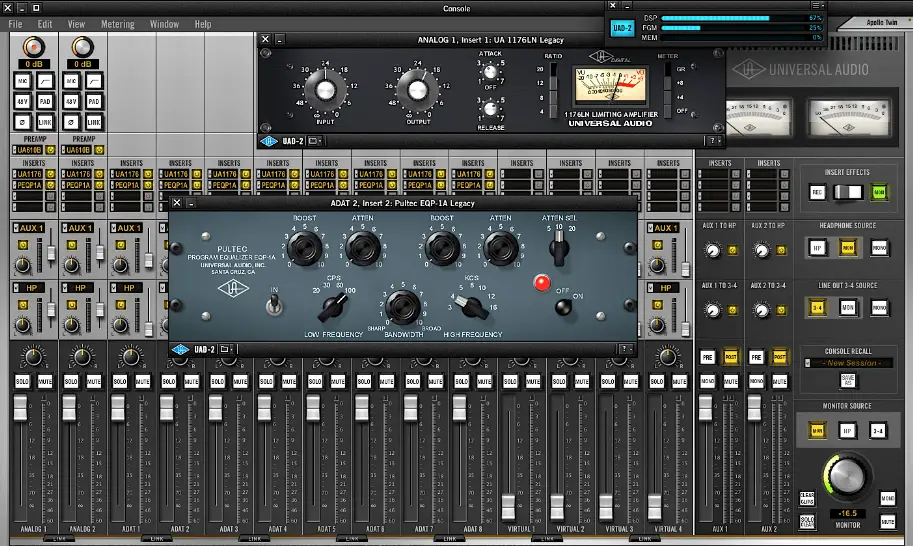The width and height of the screenshot is (913, 546).
Task: Open the Metering menu
Action: click(x=118, y=24)
